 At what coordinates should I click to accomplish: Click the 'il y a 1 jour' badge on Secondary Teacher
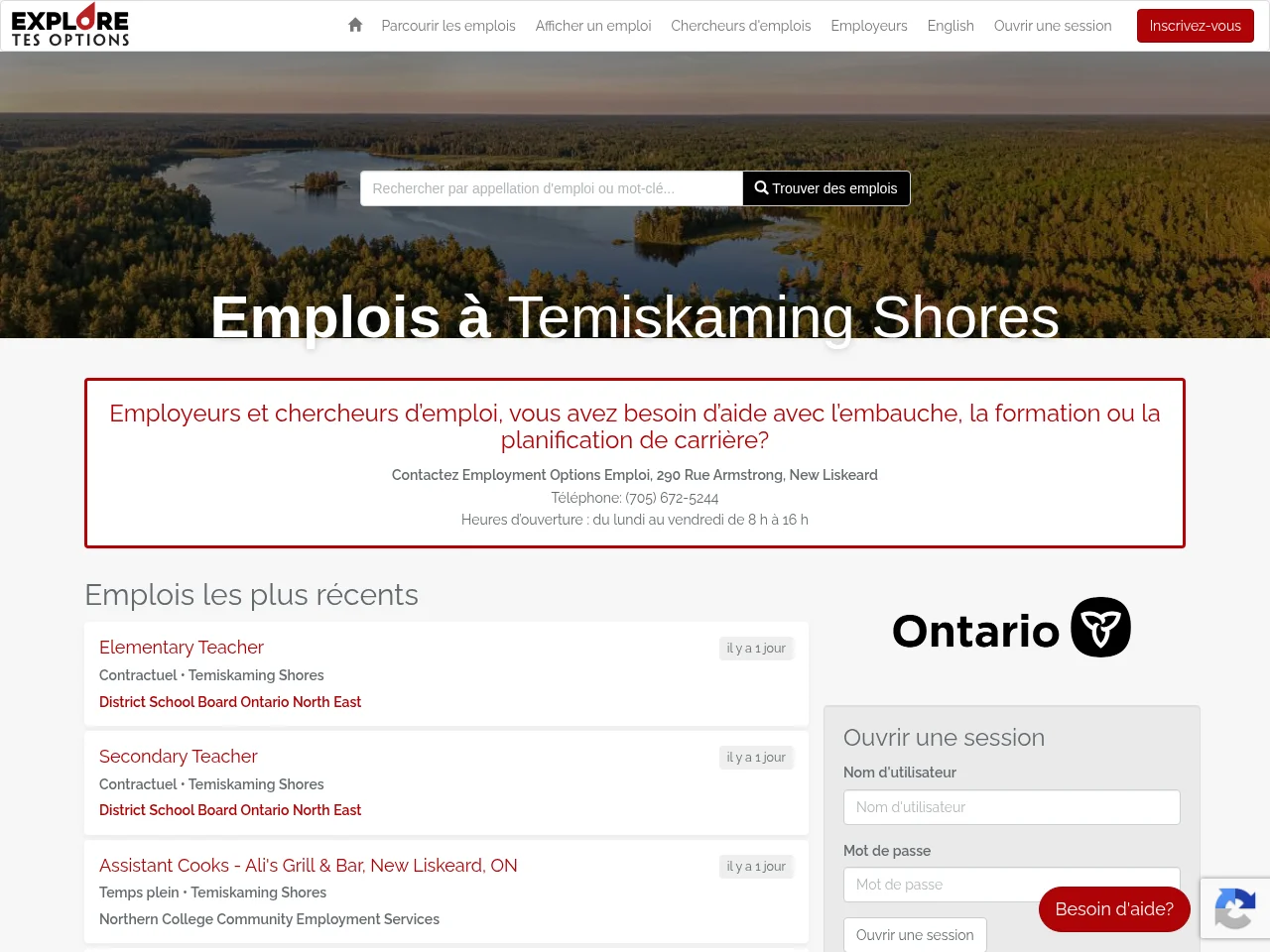point(756,758)
